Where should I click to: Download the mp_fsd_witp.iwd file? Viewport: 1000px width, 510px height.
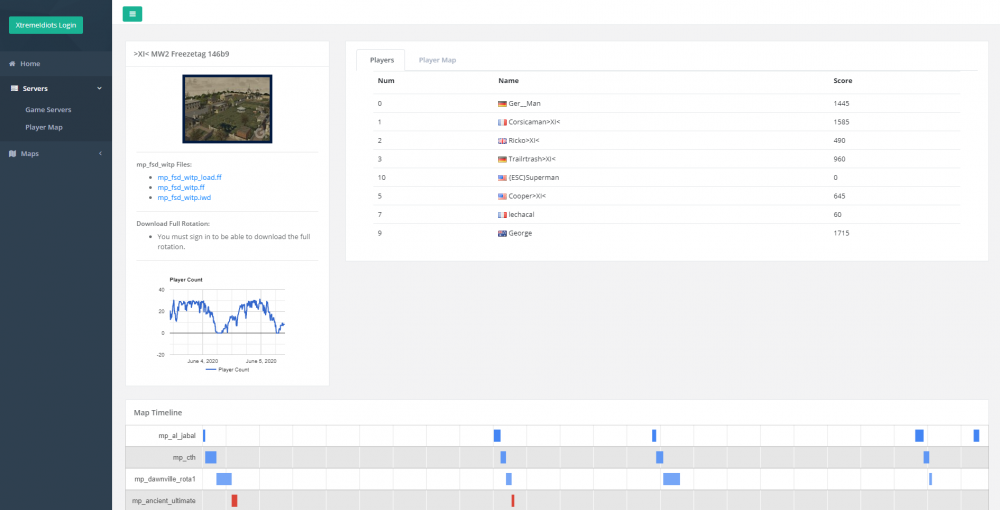tap(184, 198)
